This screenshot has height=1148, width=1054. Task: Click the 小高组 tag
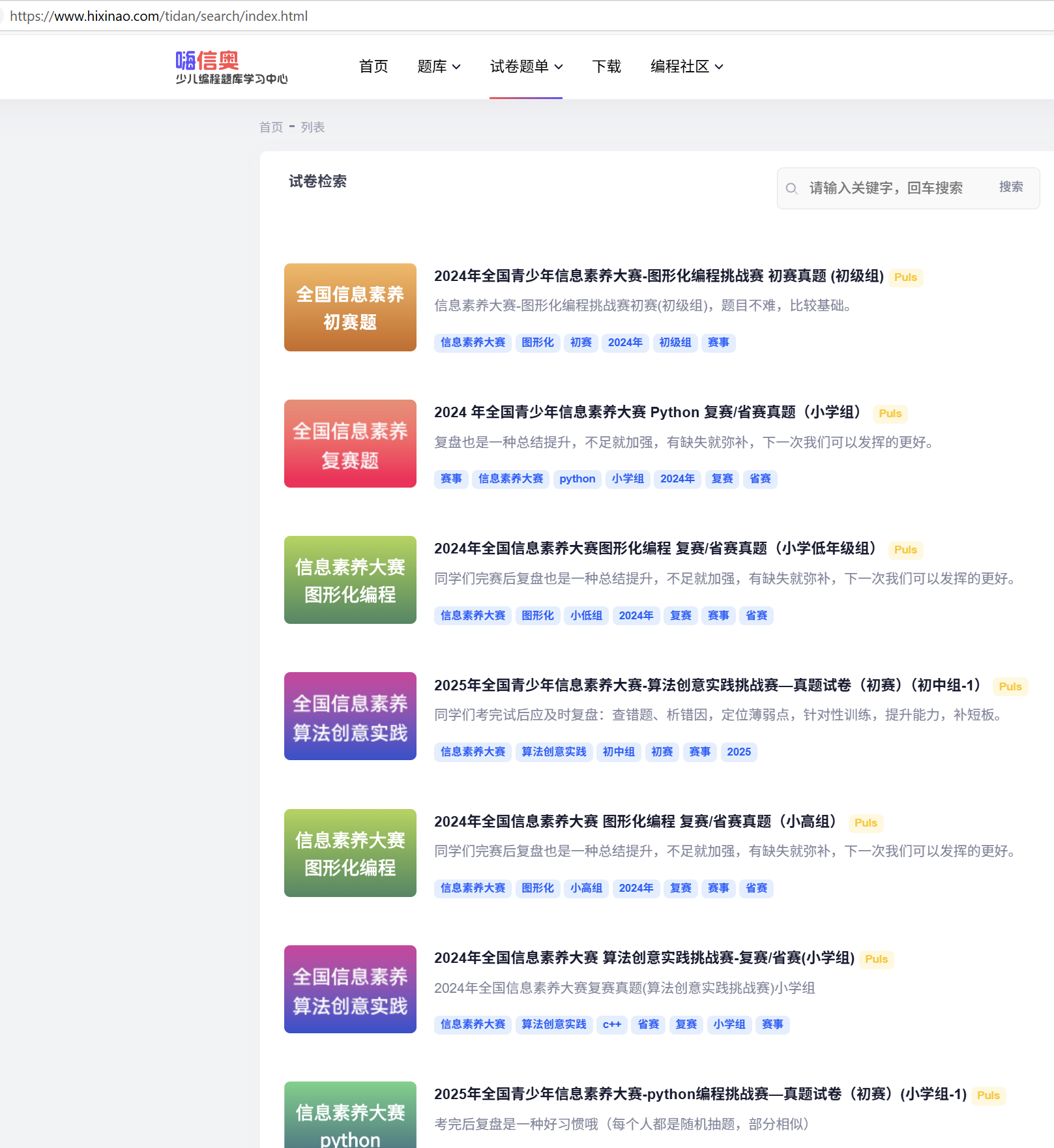coord(586,889)
